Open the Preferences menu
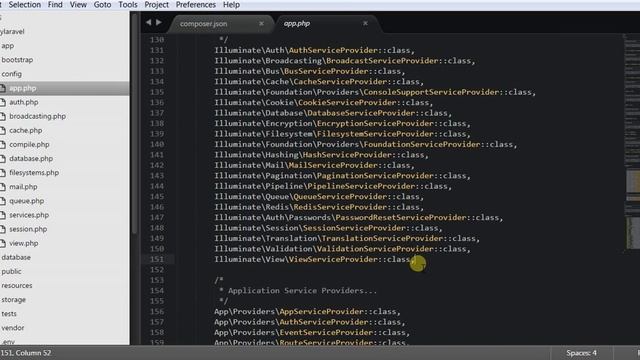The width and height of the screenshot is (640, 360). (196, 5)
